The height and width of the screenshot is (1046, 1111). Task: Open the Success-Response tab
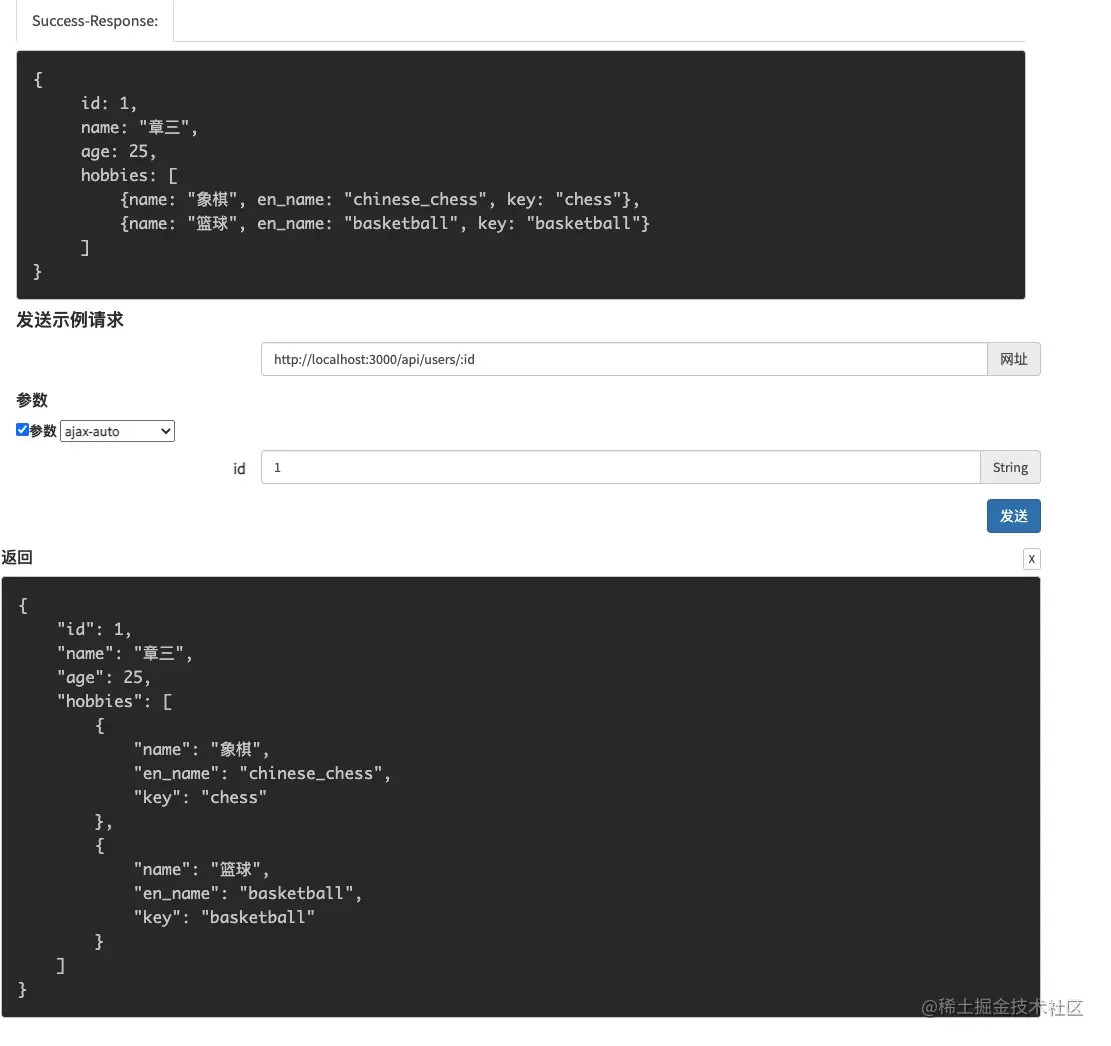click(x=95, y=21)
